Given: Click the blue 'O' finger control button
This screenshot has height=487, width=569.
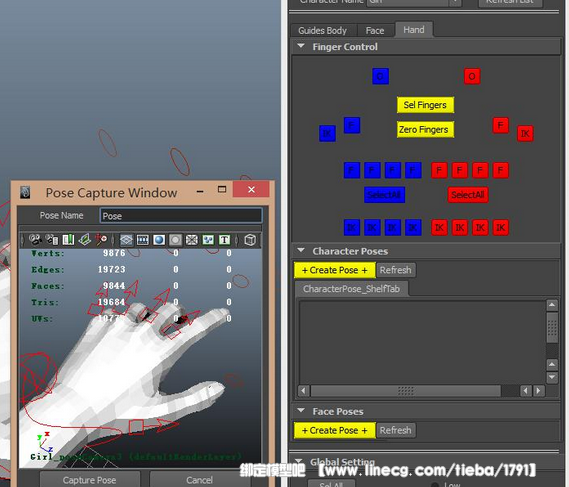Looking at the screenshot, I should tap(380, 76).
